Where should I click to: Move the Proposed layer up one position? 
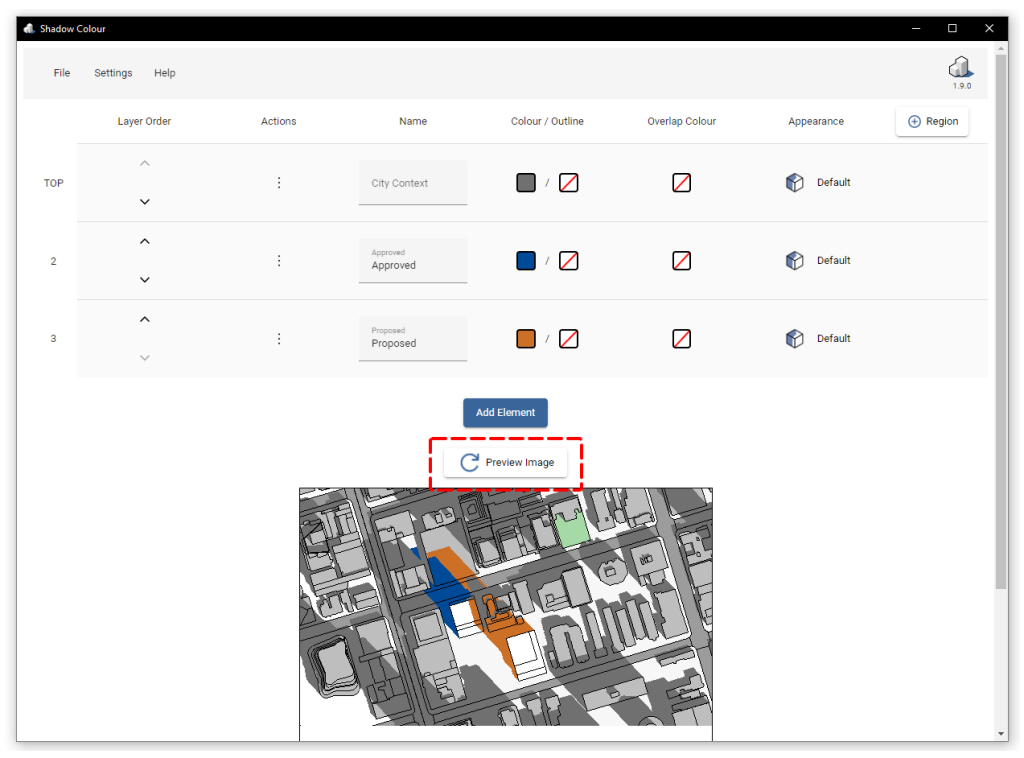tap(144, 318)
